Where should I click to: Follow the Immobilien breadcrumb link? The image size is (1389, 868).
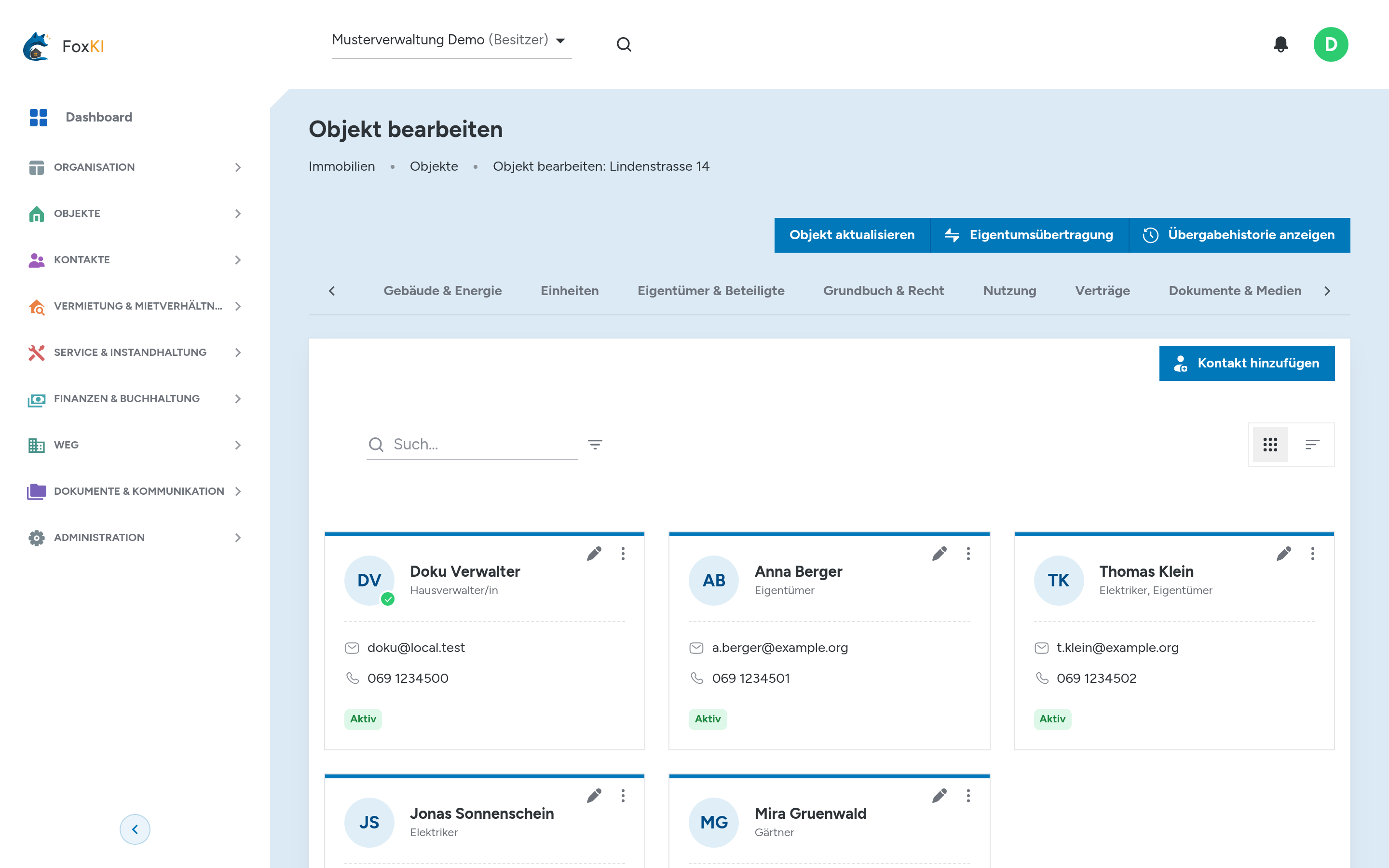click(x=341, y=166)
